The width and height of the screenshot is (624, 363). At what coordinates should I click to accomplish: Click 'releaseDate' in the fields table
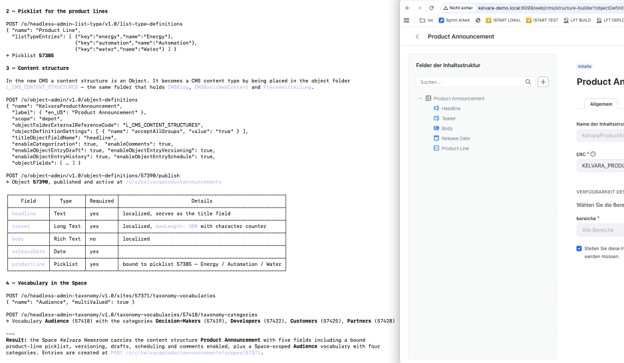click(28, 252)
